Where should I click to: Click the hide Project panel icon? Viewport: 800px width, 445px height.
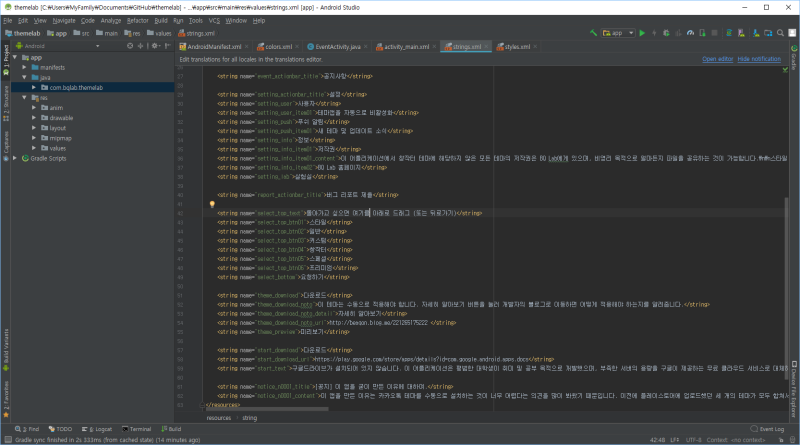pos(168,46)
